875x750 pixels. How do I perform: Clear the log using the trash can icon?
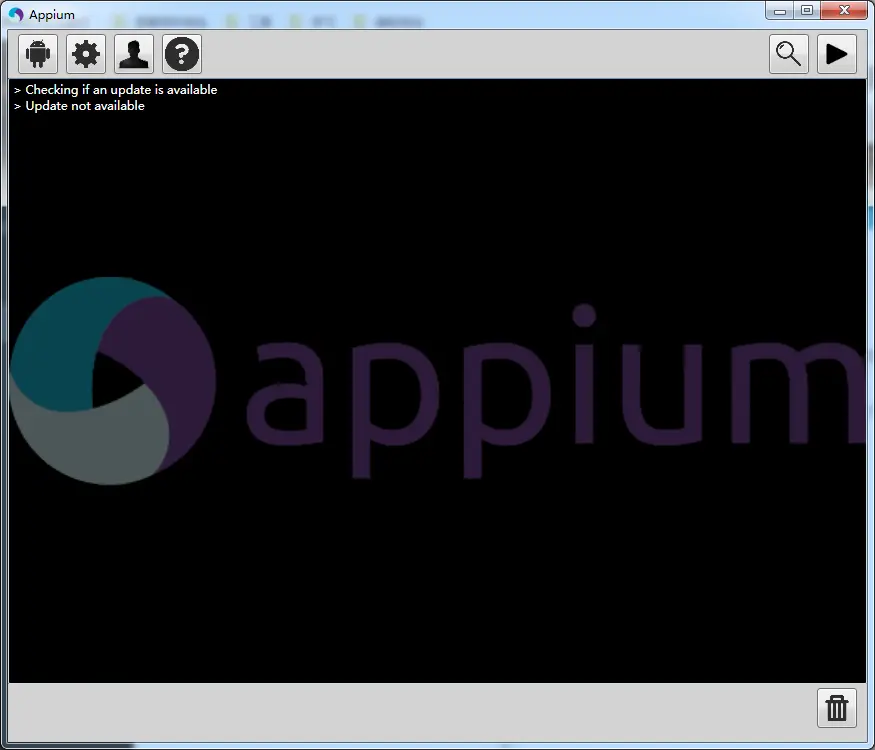[836, 708]
